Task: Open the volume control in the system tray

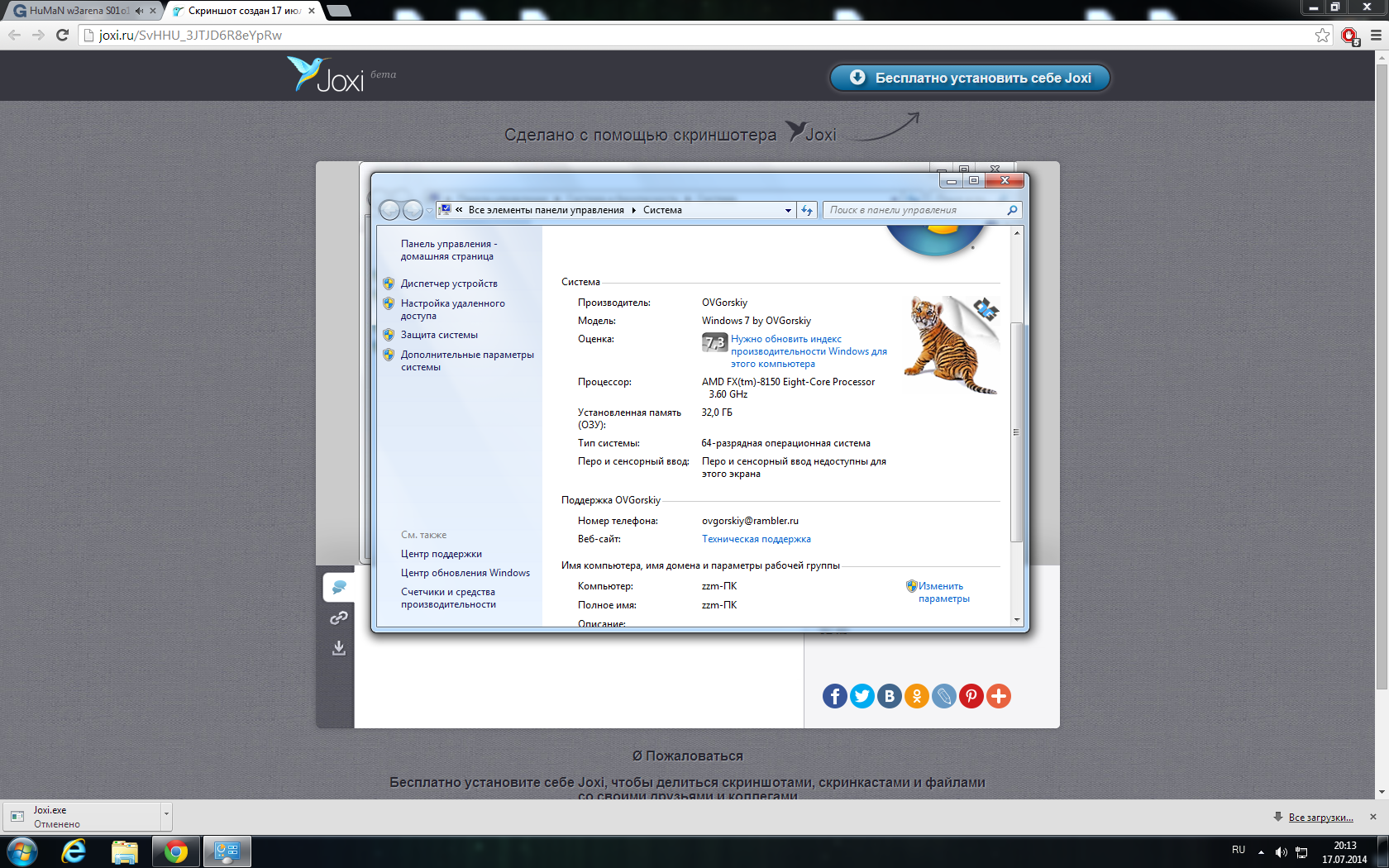Action: [x=1281, y=852]
